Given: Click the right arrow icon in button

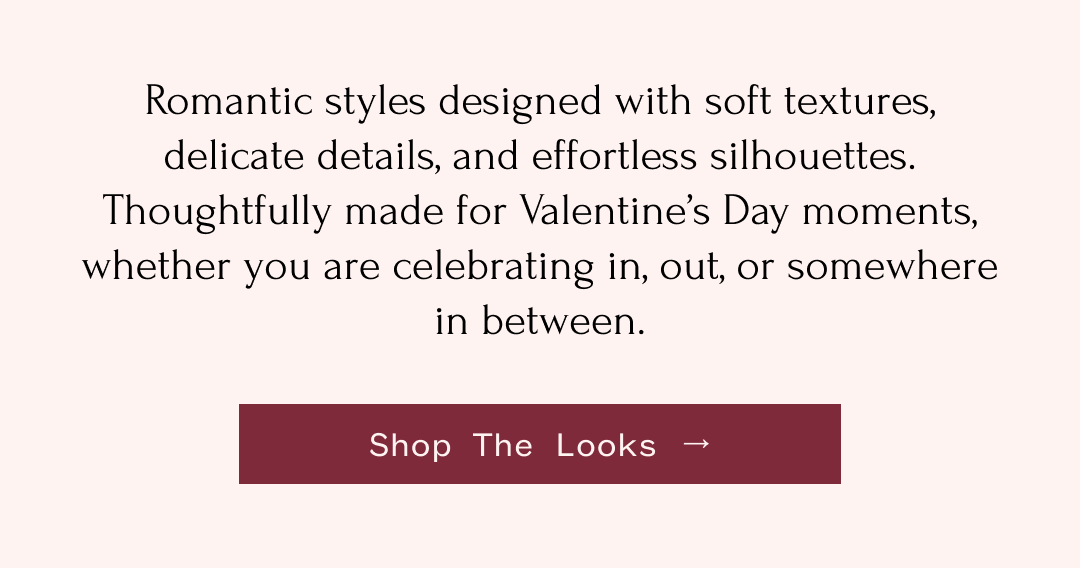Looking at the screenshot, I should pyautogui.click(x=696, y=443).
